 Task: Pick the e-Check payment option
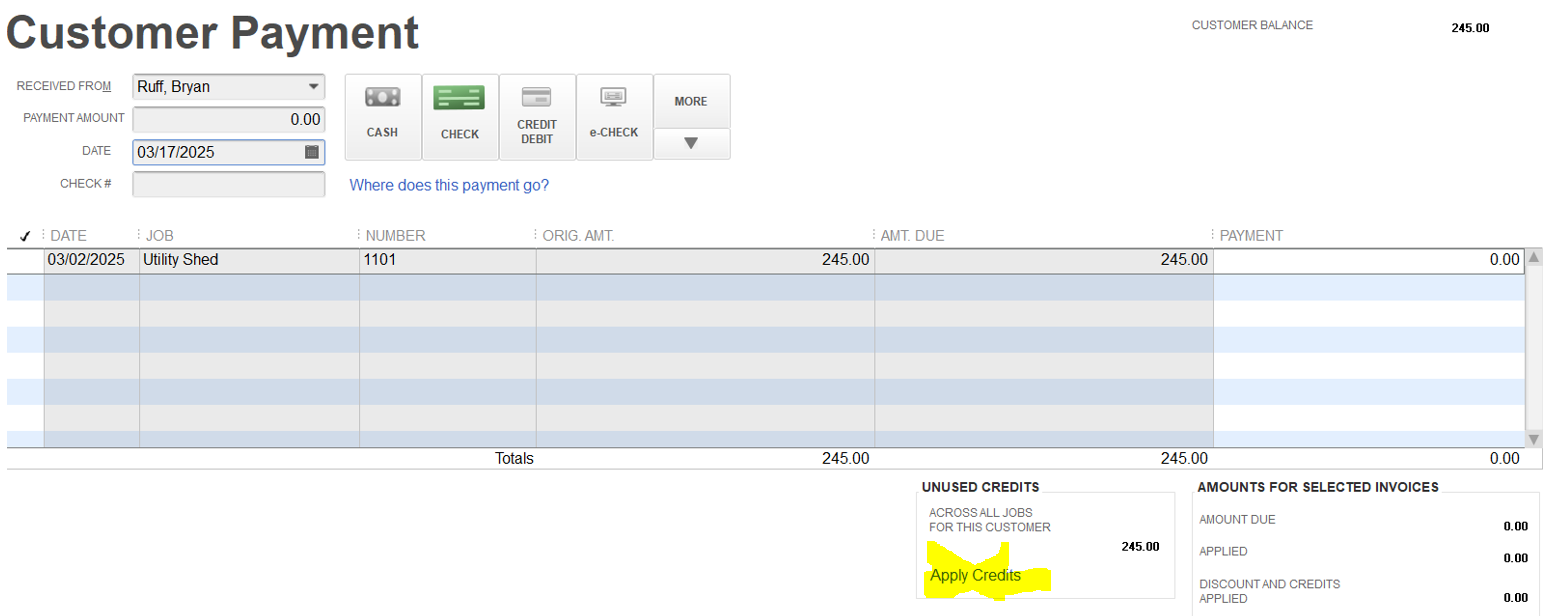click(613, 116)
